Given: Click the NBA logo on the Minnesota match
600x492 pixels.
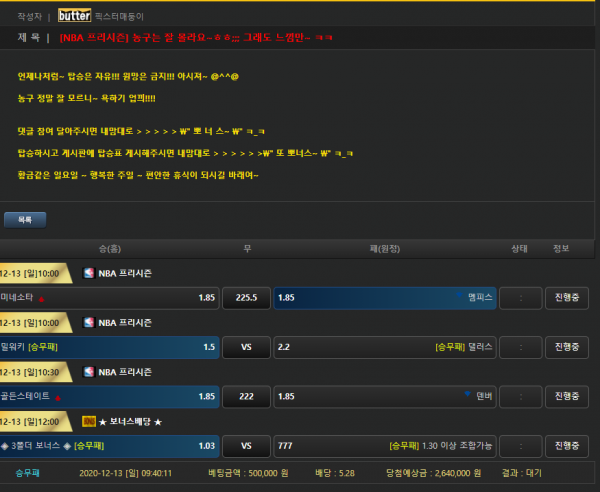Looking at the screenshot, I should point(89,273).
